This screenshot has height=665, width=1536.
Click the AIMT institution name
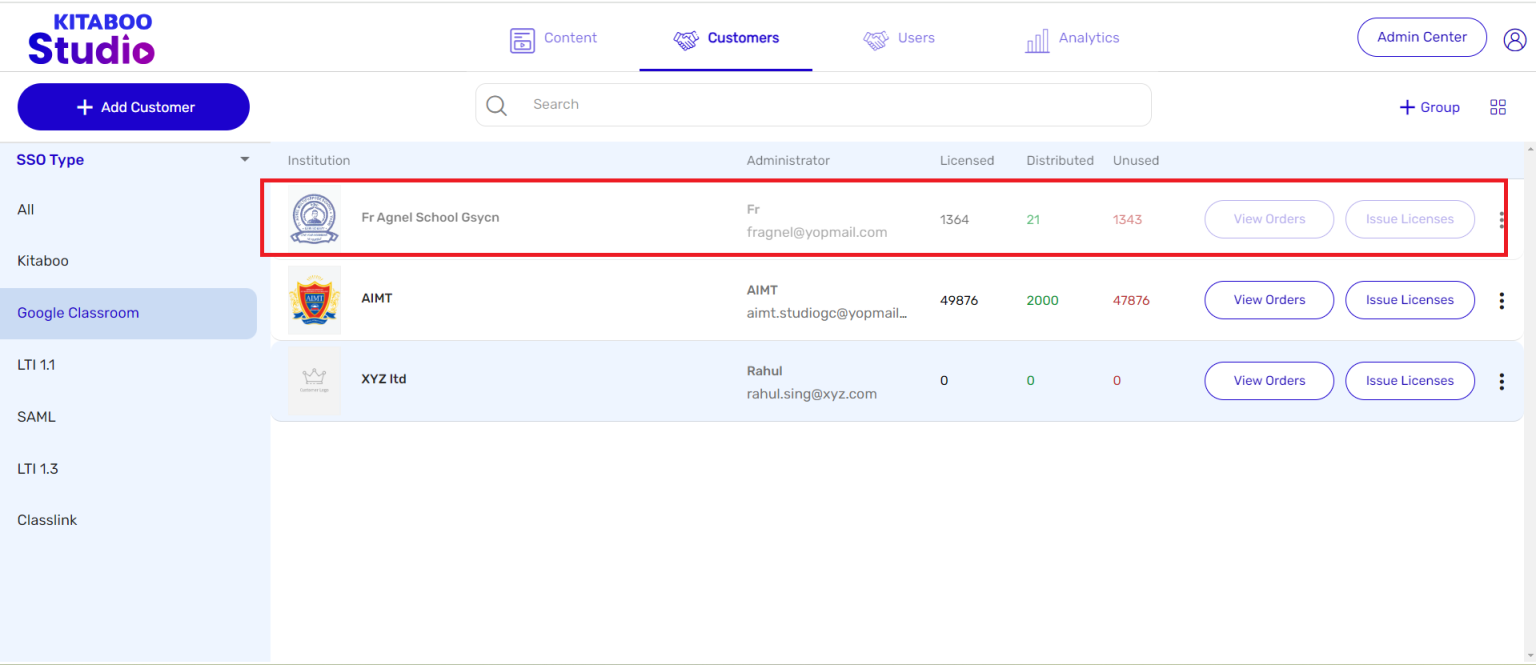(x=377, y=298)
